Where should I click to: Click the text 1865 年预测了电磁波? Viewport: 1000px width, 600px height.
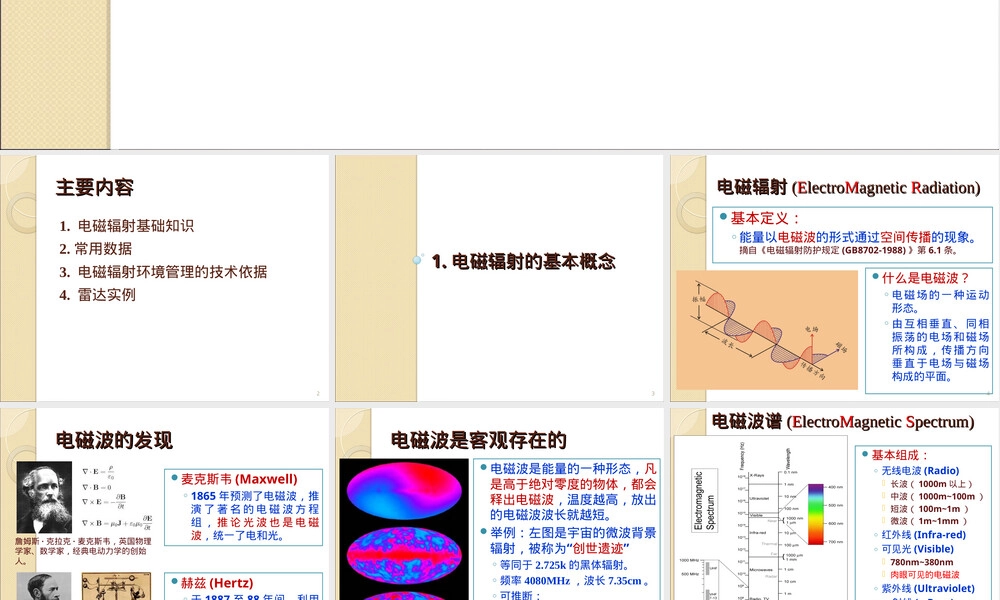pyautogui.click(x=248, y=496)
